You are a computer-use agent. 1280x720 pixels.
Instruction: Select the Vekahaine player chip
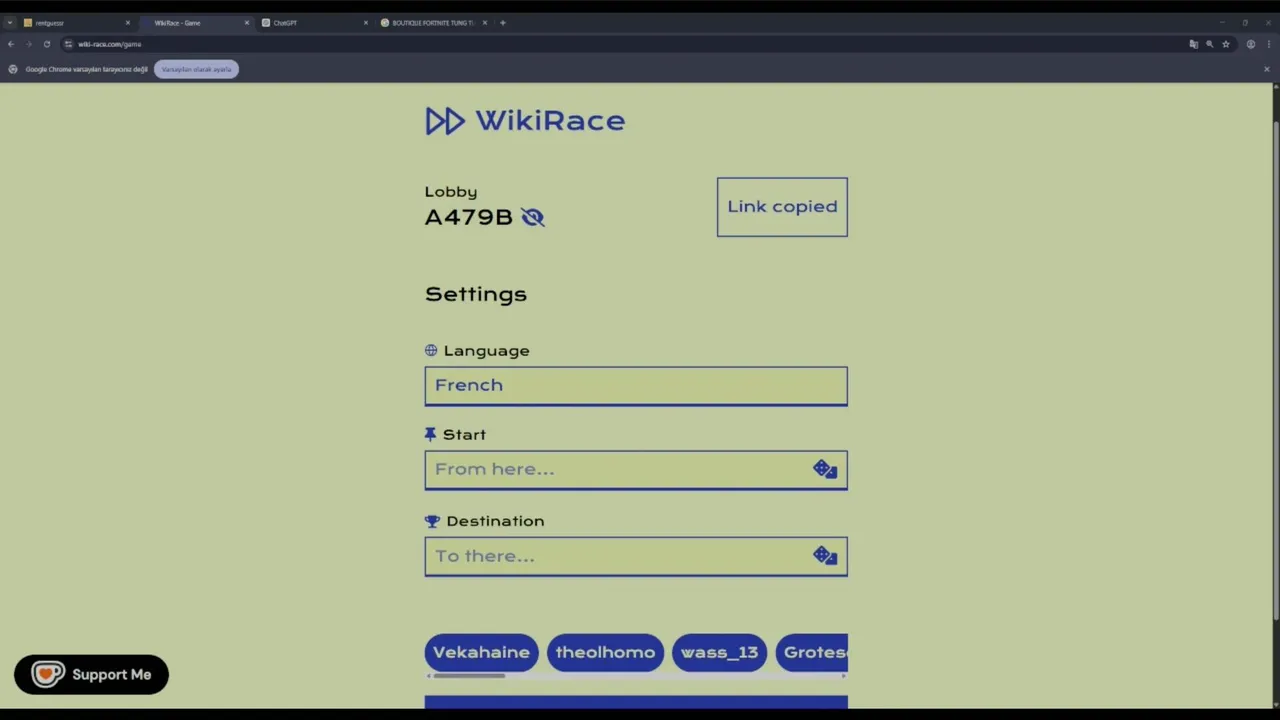click(481, 652)
